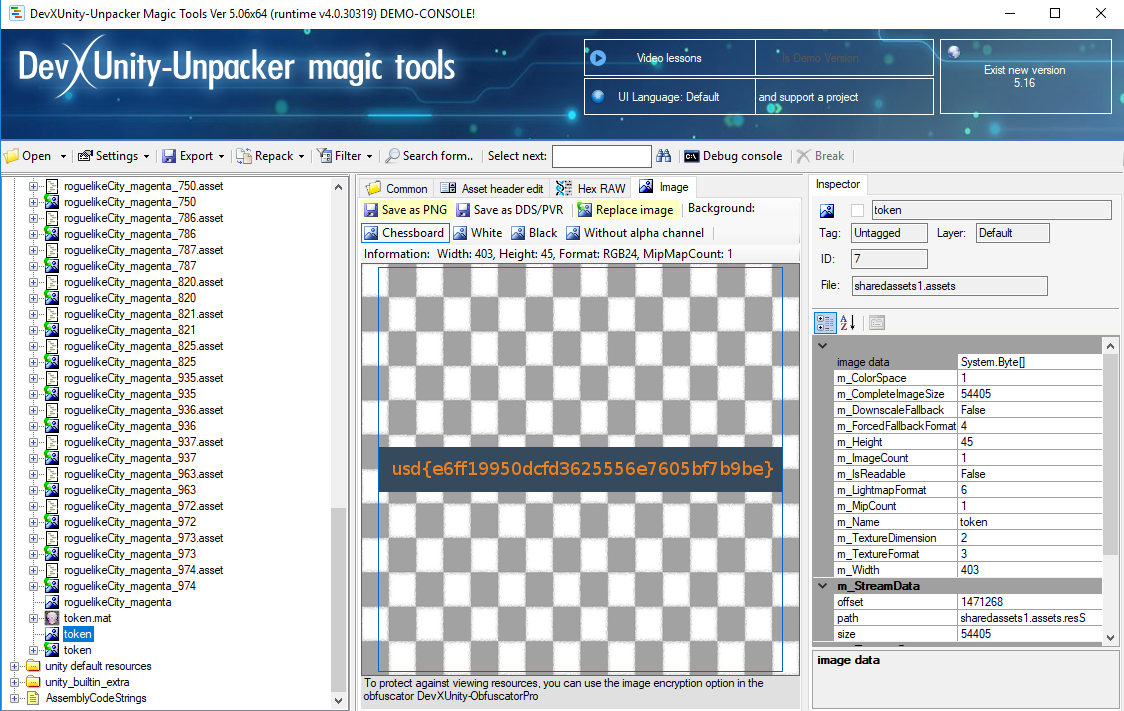This screenshot has height=711, width=1124.
Task: Click the Save as PNG disk icon
Action: 371,210
